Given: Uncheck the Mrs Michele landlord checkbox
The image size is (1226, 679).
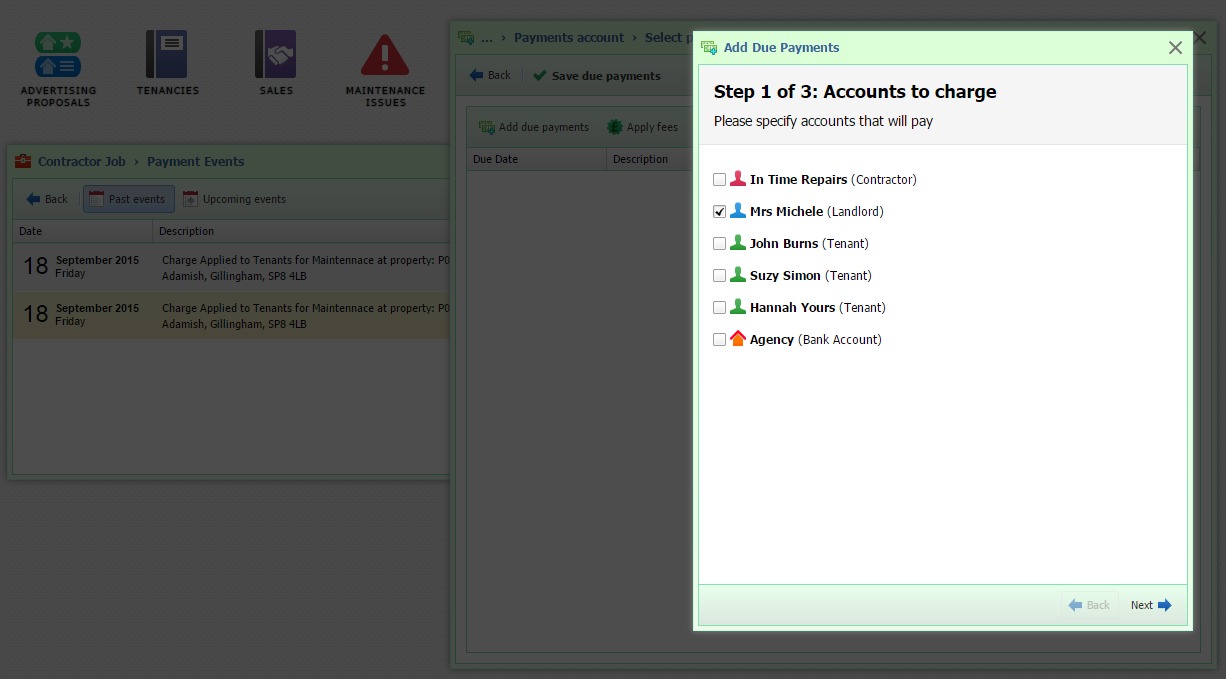Looking at the screenshot, I should click(x=719, y=212).
